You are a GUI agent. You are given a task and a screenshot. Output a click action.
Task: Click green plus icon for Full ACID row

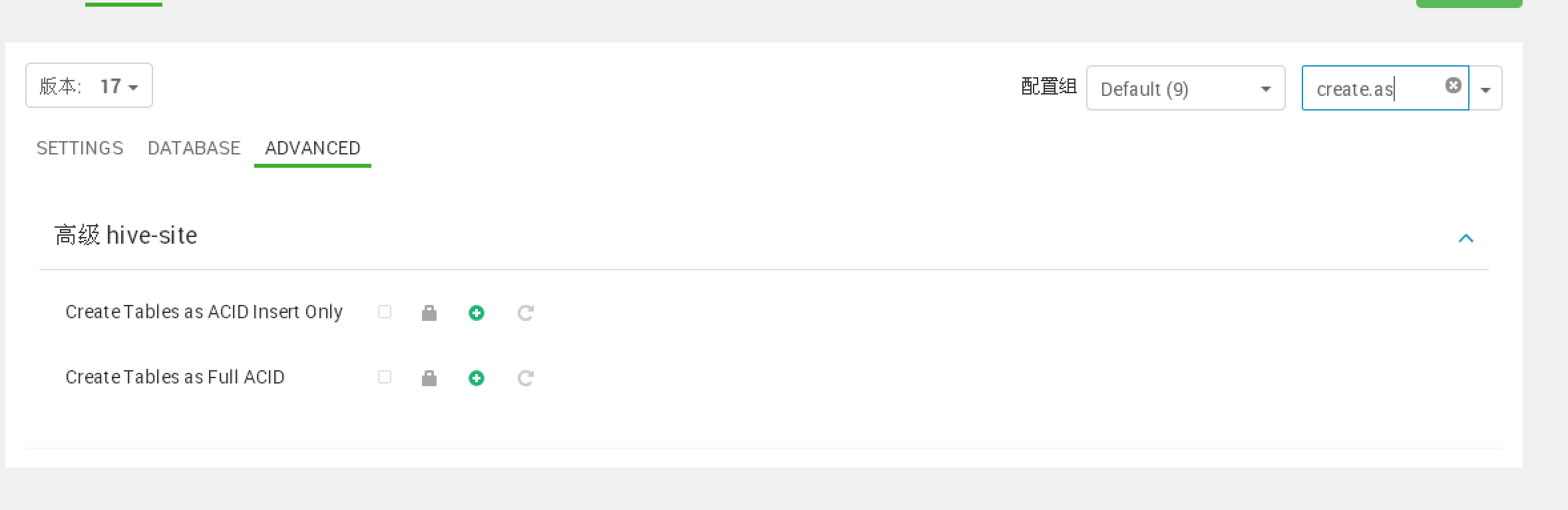click(477, 378)
